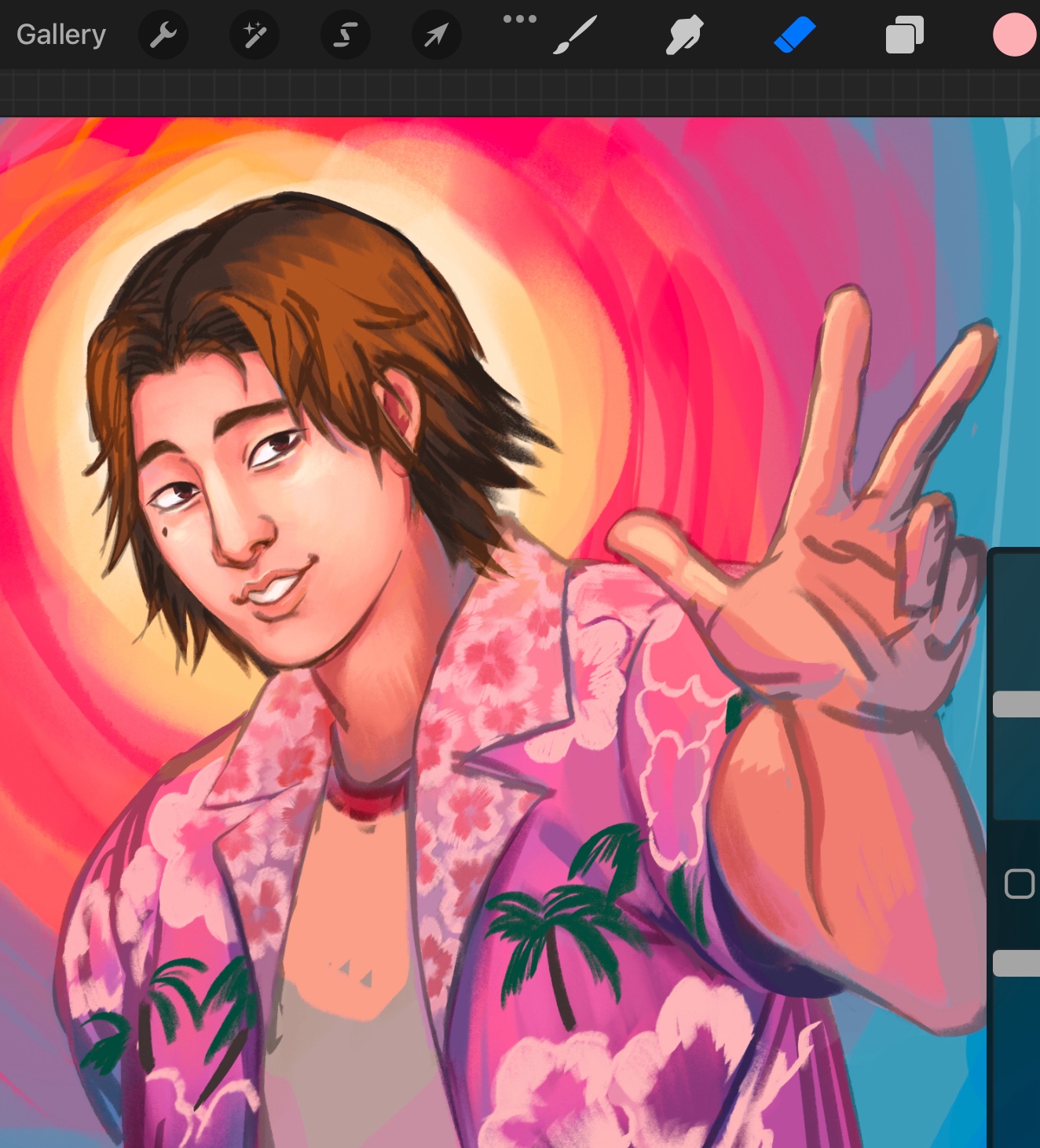Select the Transform arrow tool
This screenshot has height=1148, width=1040.
[436, 35]
